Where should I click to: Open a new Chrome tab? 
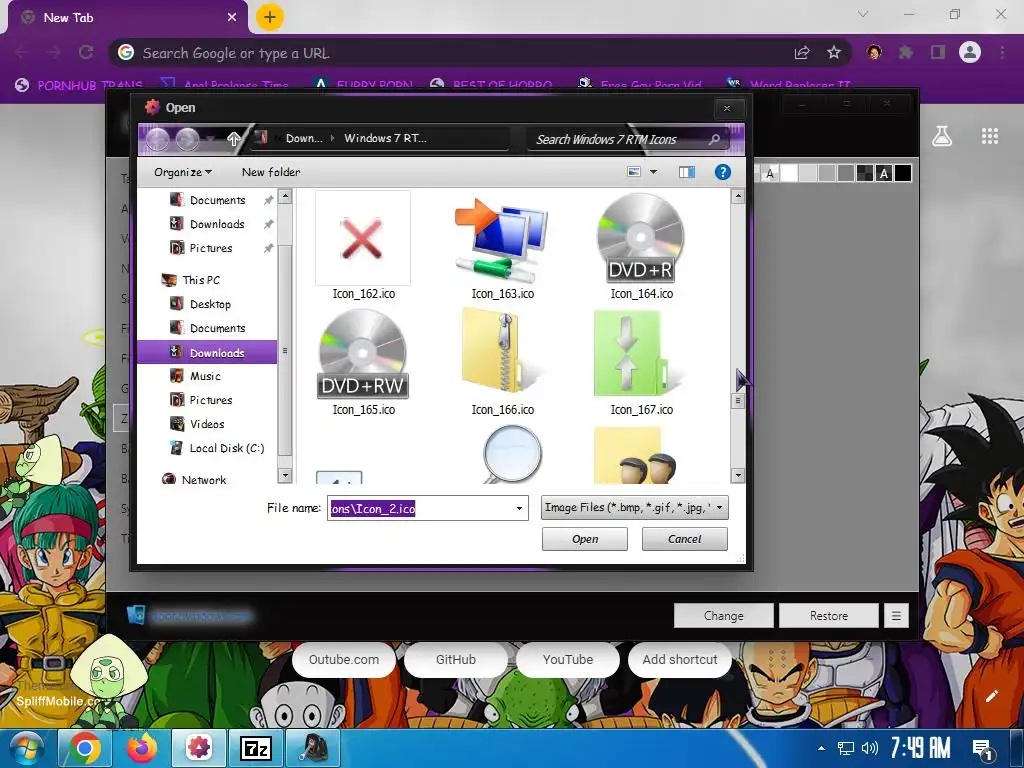click(x=270, y=17)
